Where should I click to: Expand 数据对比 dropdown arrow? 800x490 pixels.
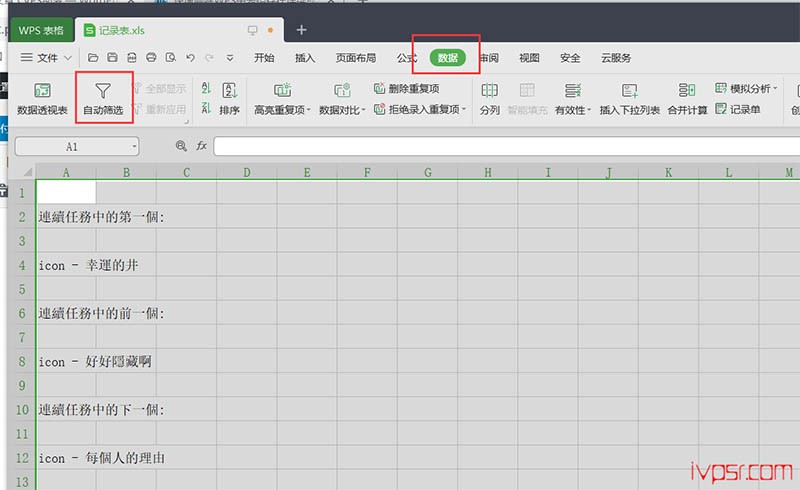363,110
